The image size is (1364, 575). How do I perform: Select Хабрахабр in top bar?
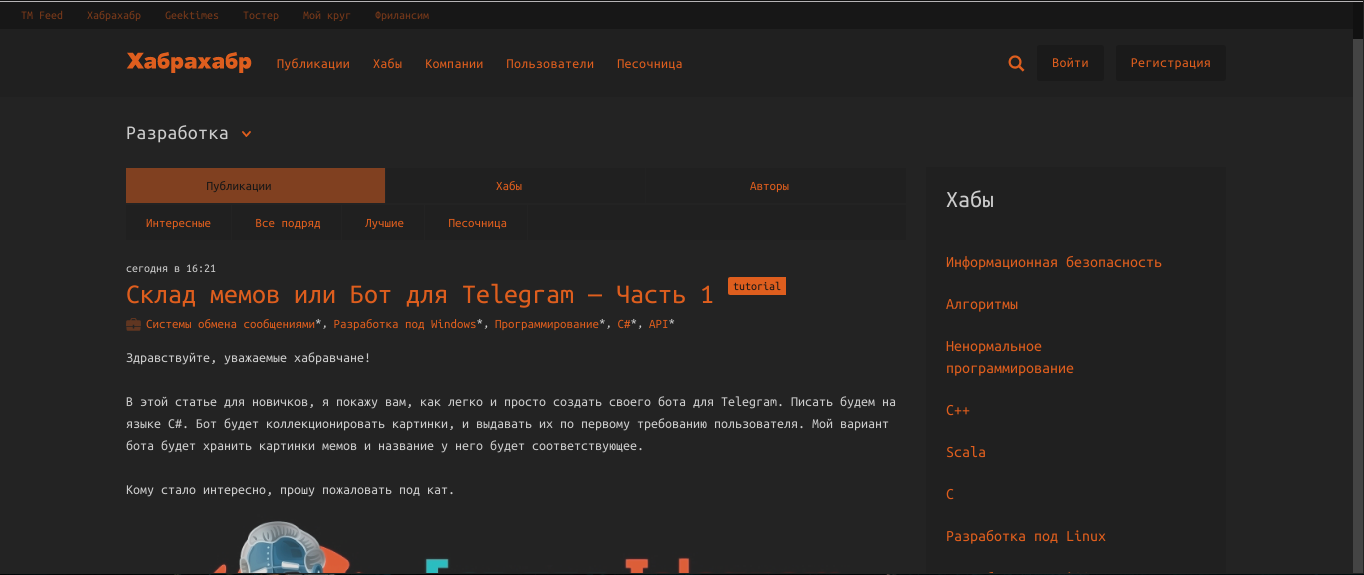coord(114,16)
